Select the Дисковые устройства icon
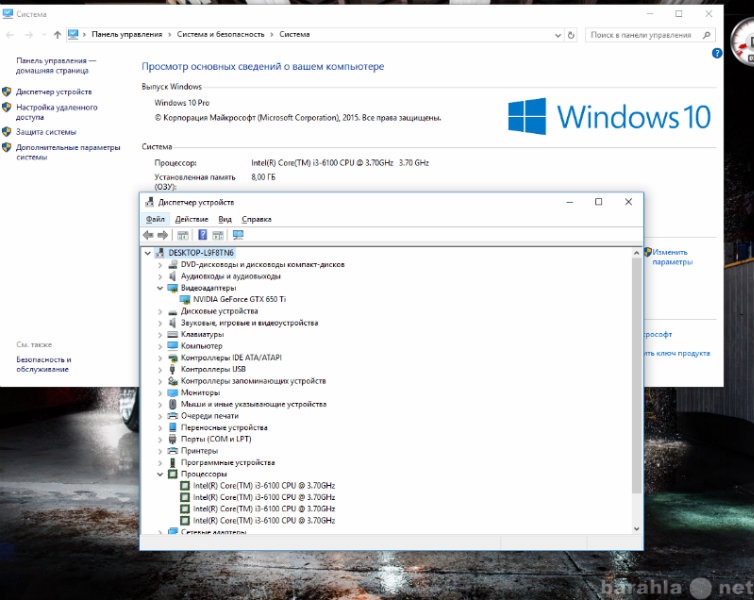The height and width of the screenshot is (600, 754). 173,311
